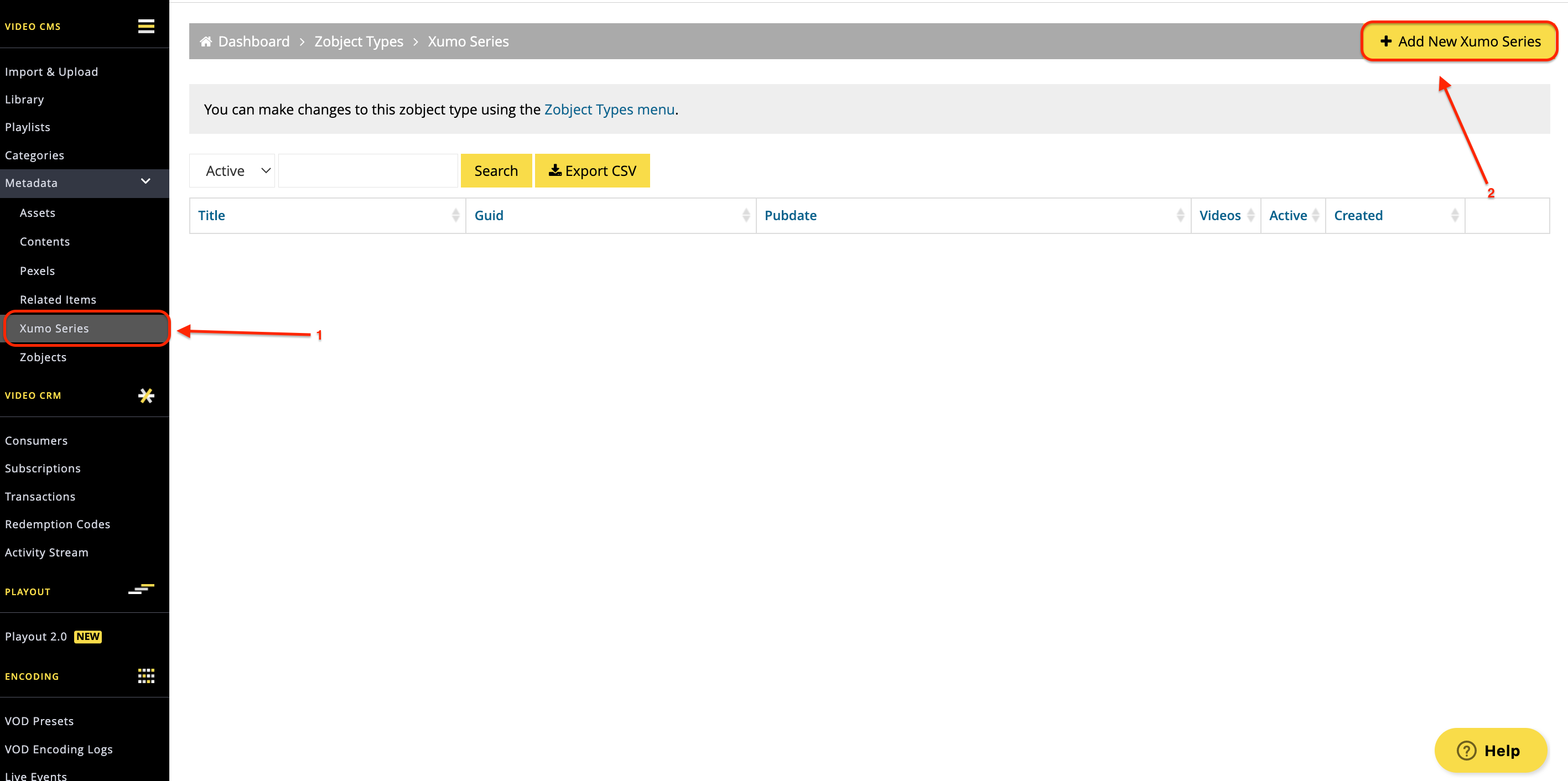Open Categories from sidebar
The width and height of the screenshot is (1568, 781).
(x=34, y=155)
